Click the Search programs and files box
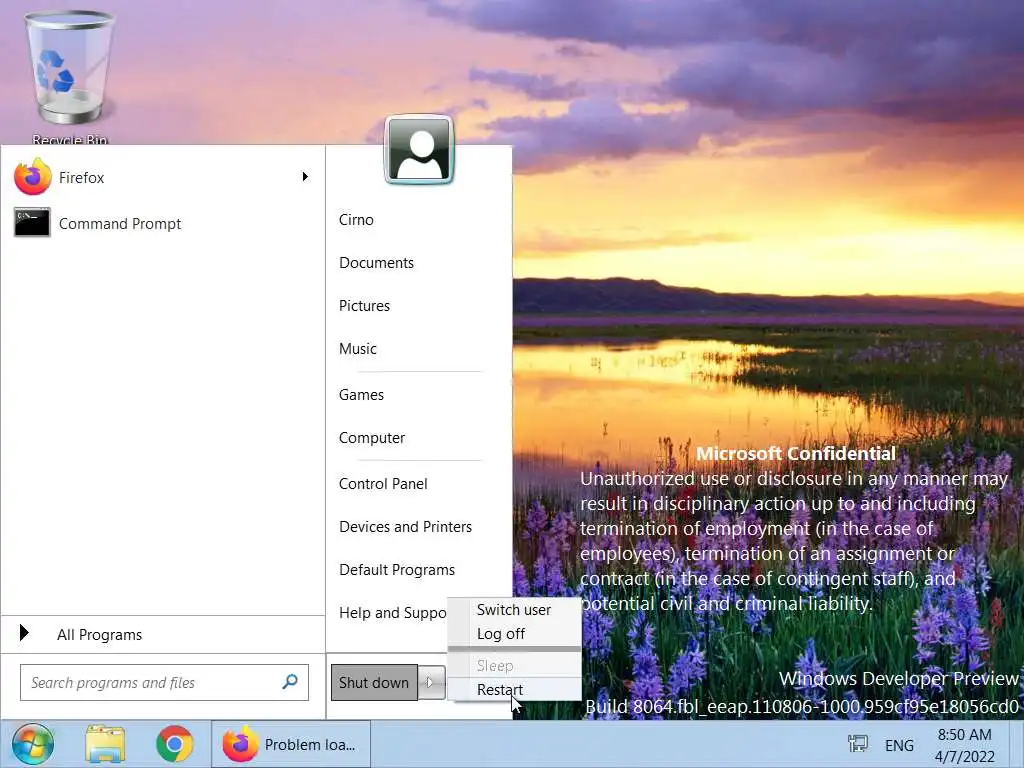Image resolution: width=1024 pixels, height=768 pixels. 164,682
